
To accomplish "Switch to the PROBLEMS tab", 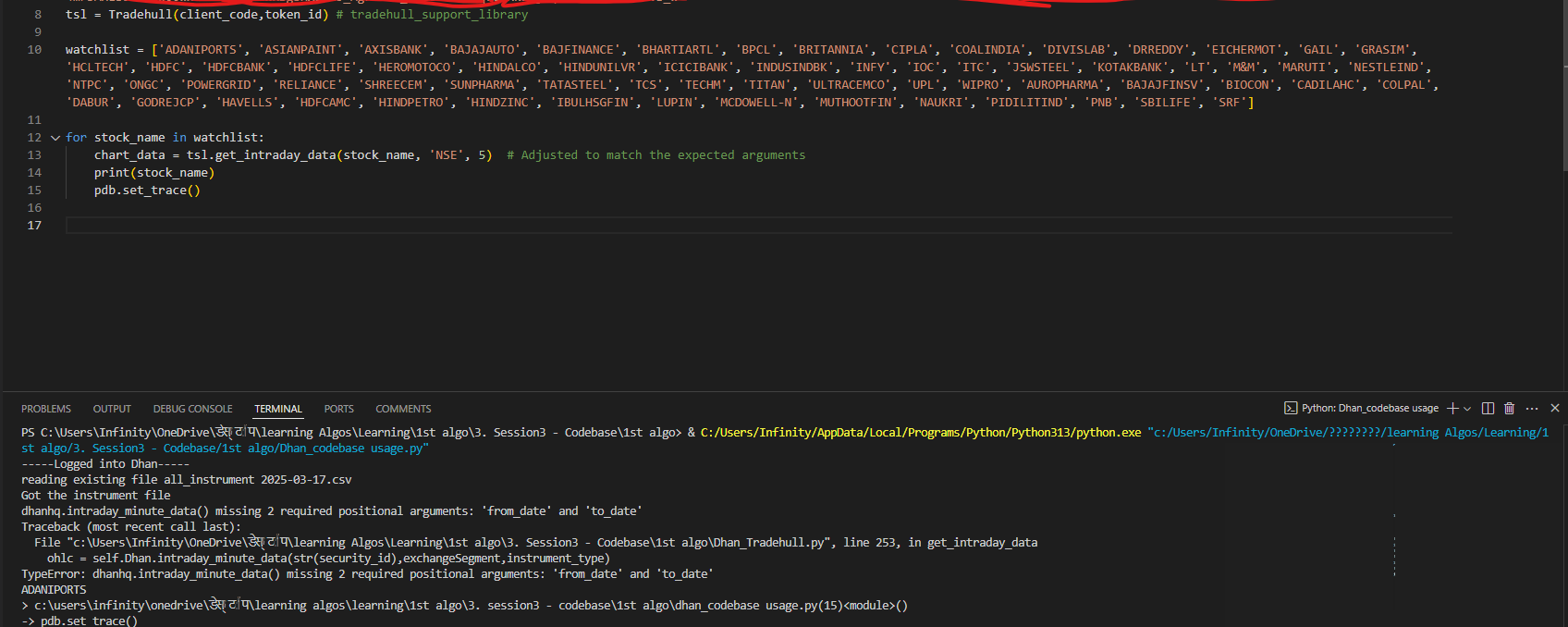I will tap(46, 409).
